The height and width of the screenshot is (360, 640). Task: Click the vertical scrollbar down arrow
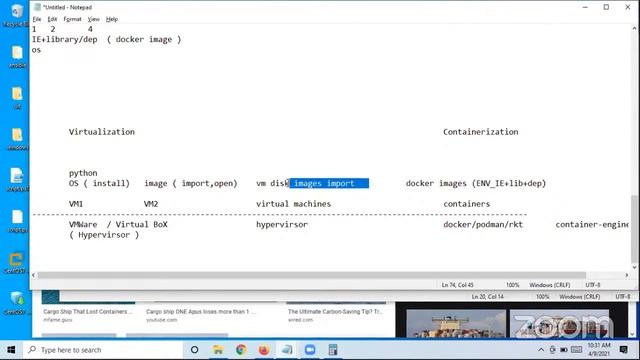634,267
